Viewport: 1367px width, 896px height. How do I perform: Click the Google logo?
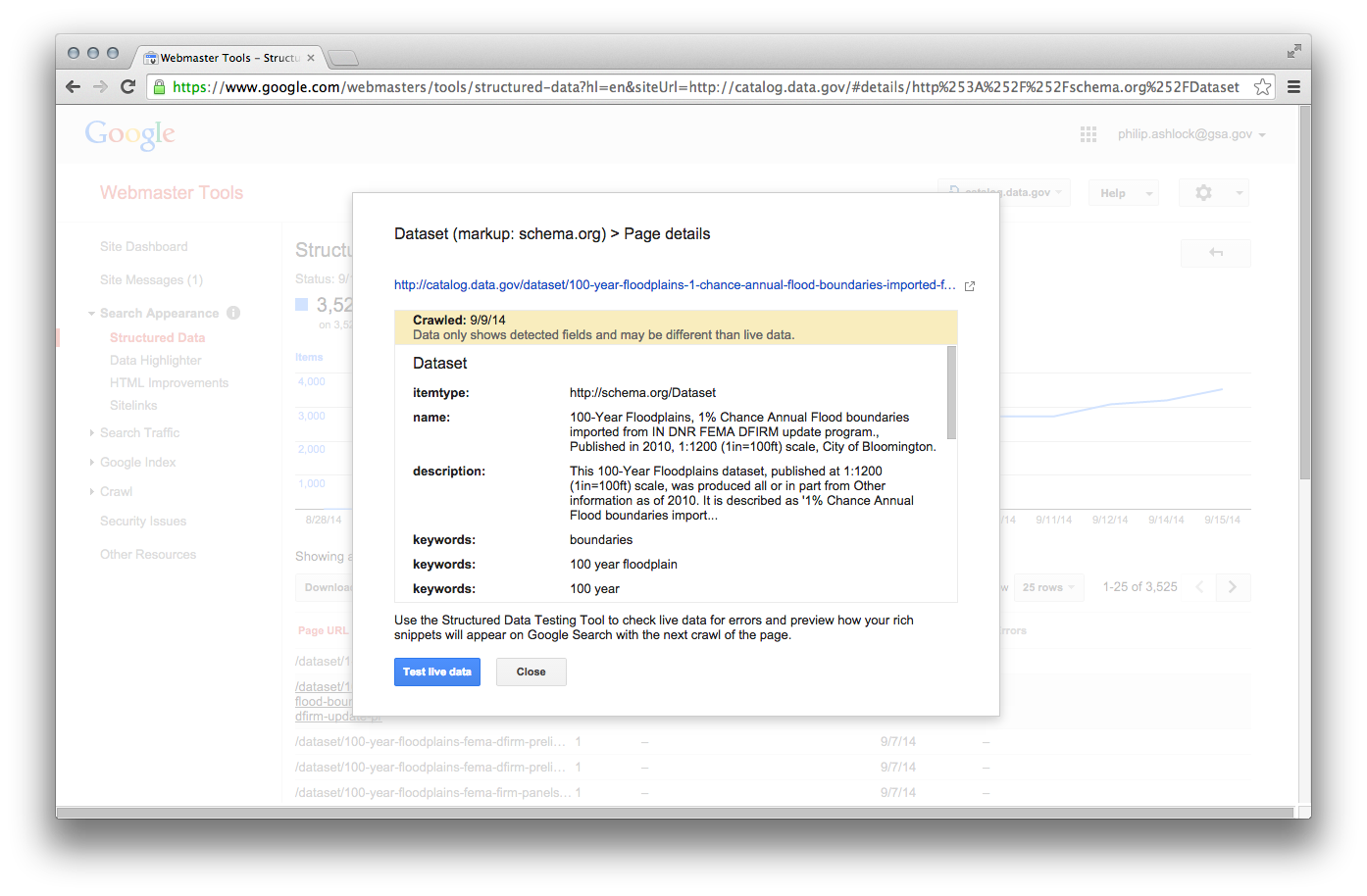click(129, 134)
